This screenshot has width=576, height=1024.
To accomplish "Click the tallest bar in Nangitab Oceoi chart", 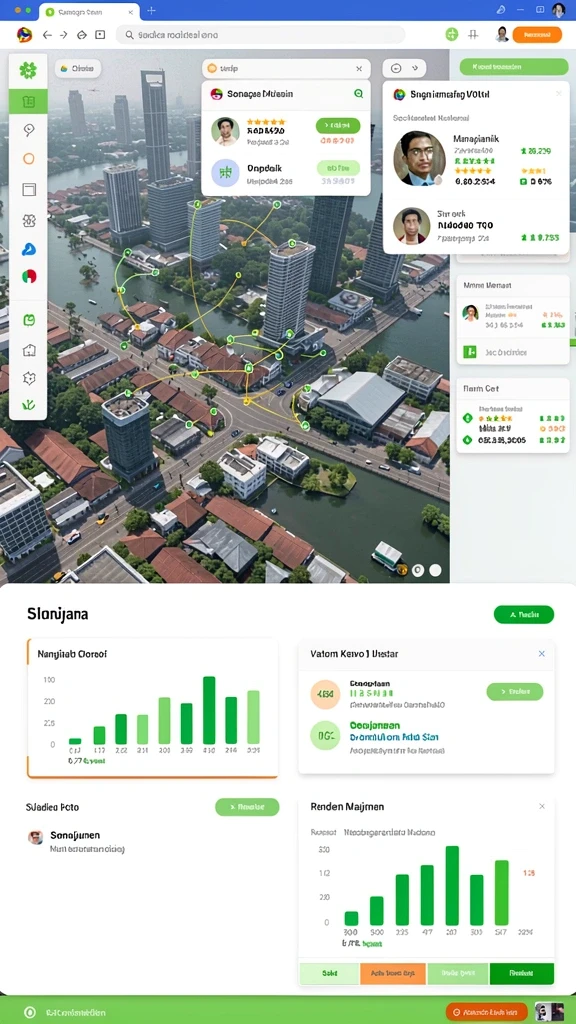I will point(209,711).
